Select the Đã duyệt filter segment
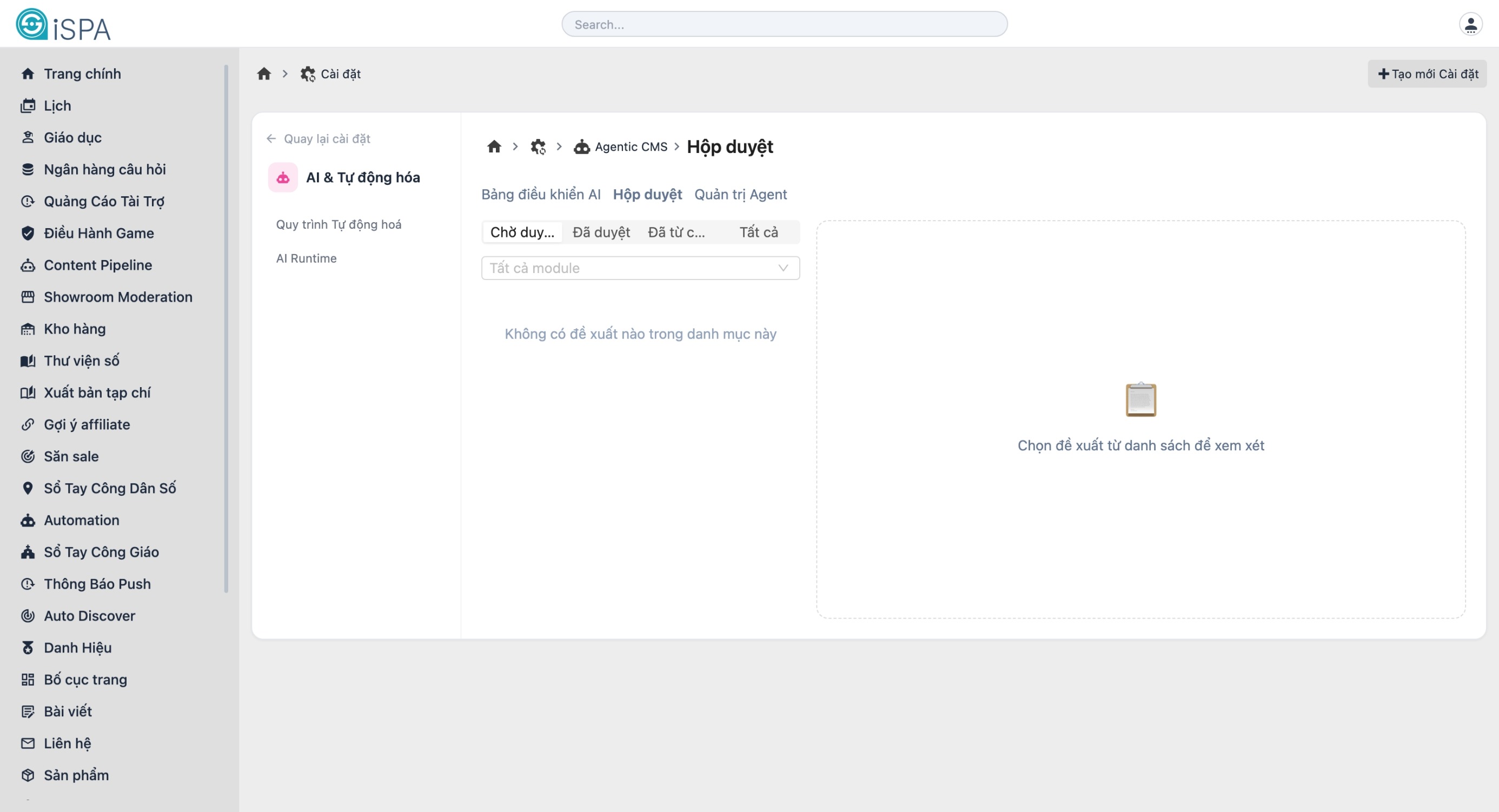 tap(601, 232)
